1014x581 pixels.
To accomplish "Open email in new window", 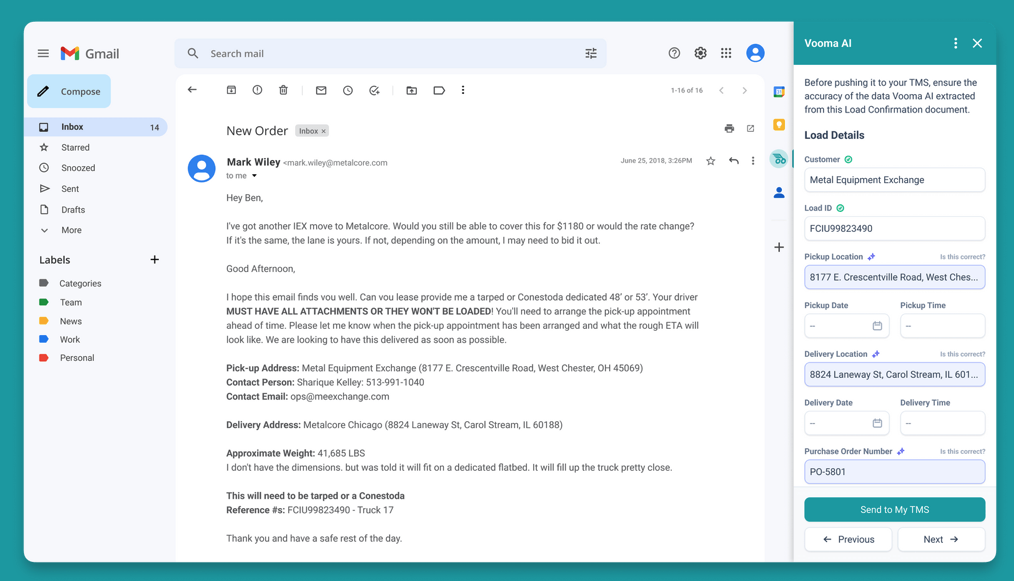I will pyautogui.click(x=750, y=128).
